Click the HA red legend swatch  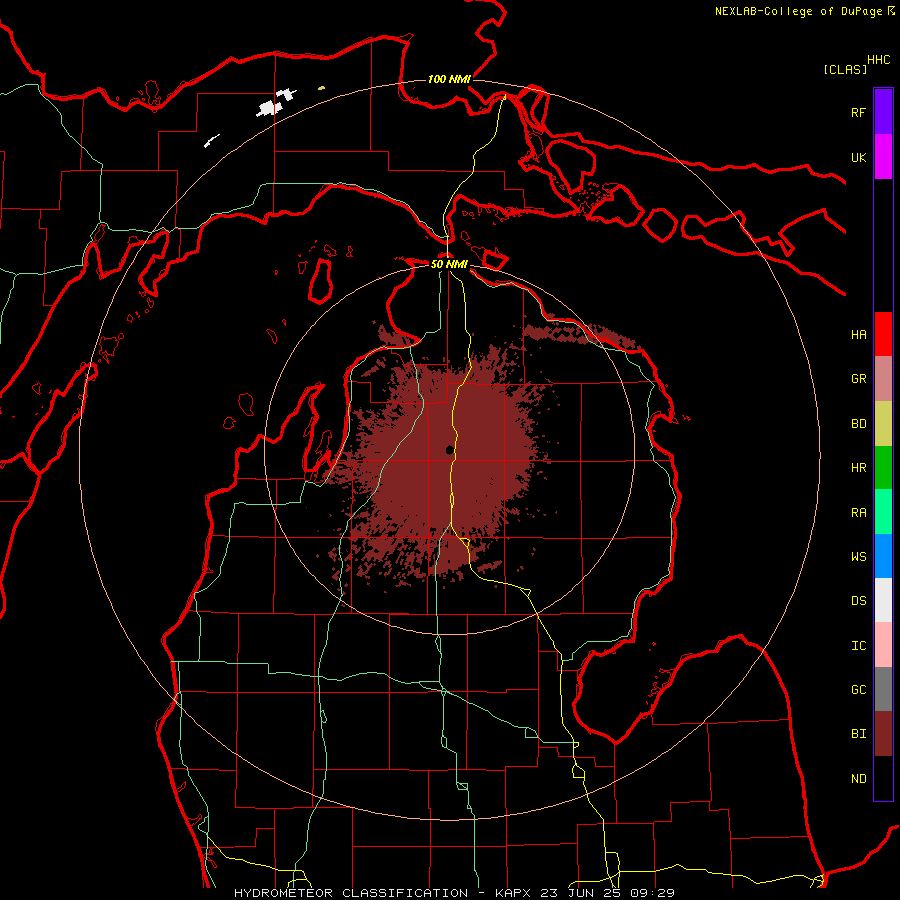click(x=883, y=334)
